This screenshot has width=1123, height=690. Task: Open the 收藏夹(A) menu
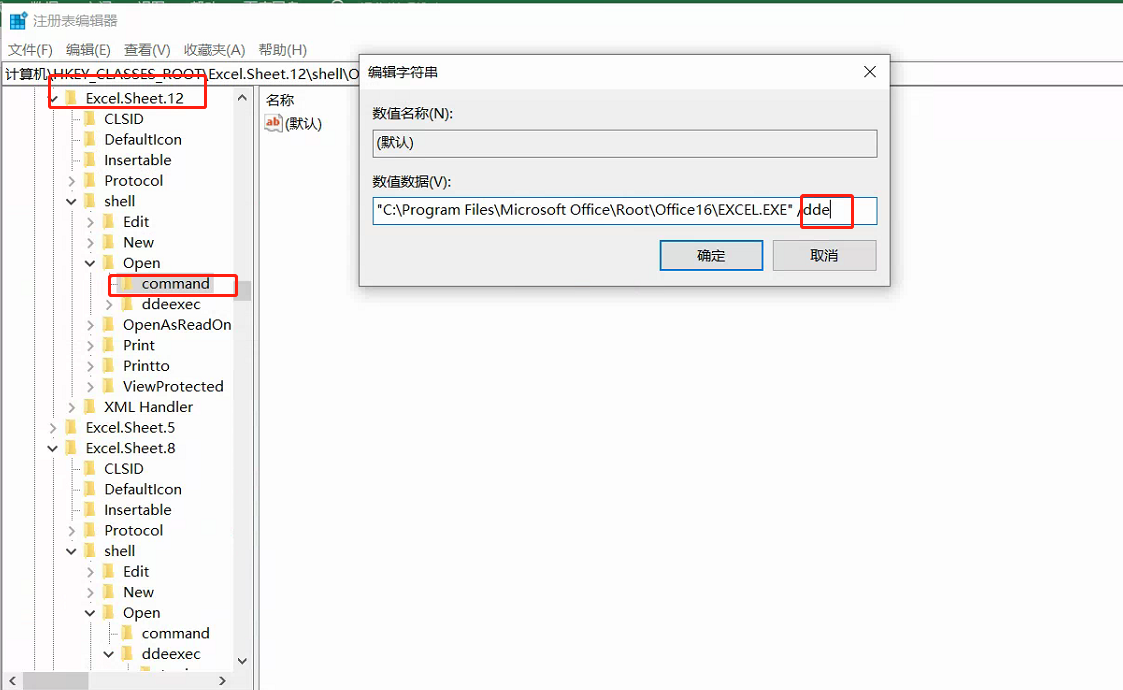pos(214,50)
